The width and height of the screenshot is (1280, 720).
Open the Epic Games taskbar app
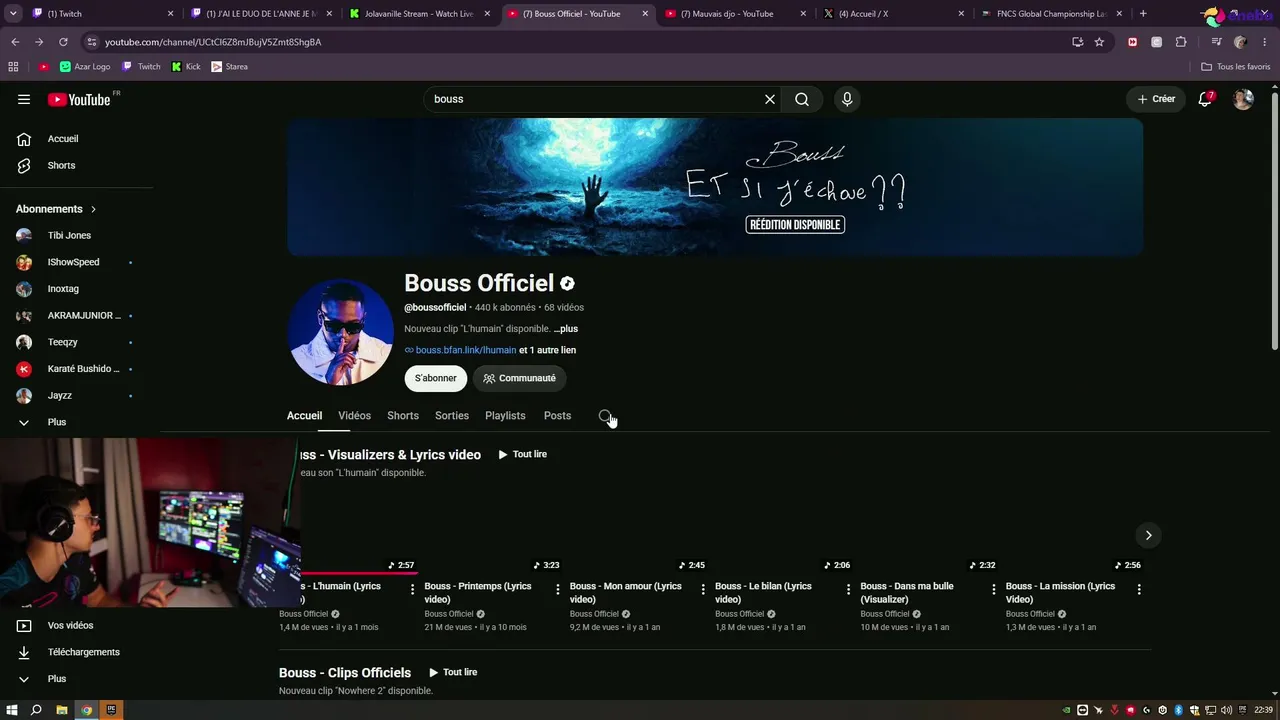pyautogui.click(x=111, y=710)
